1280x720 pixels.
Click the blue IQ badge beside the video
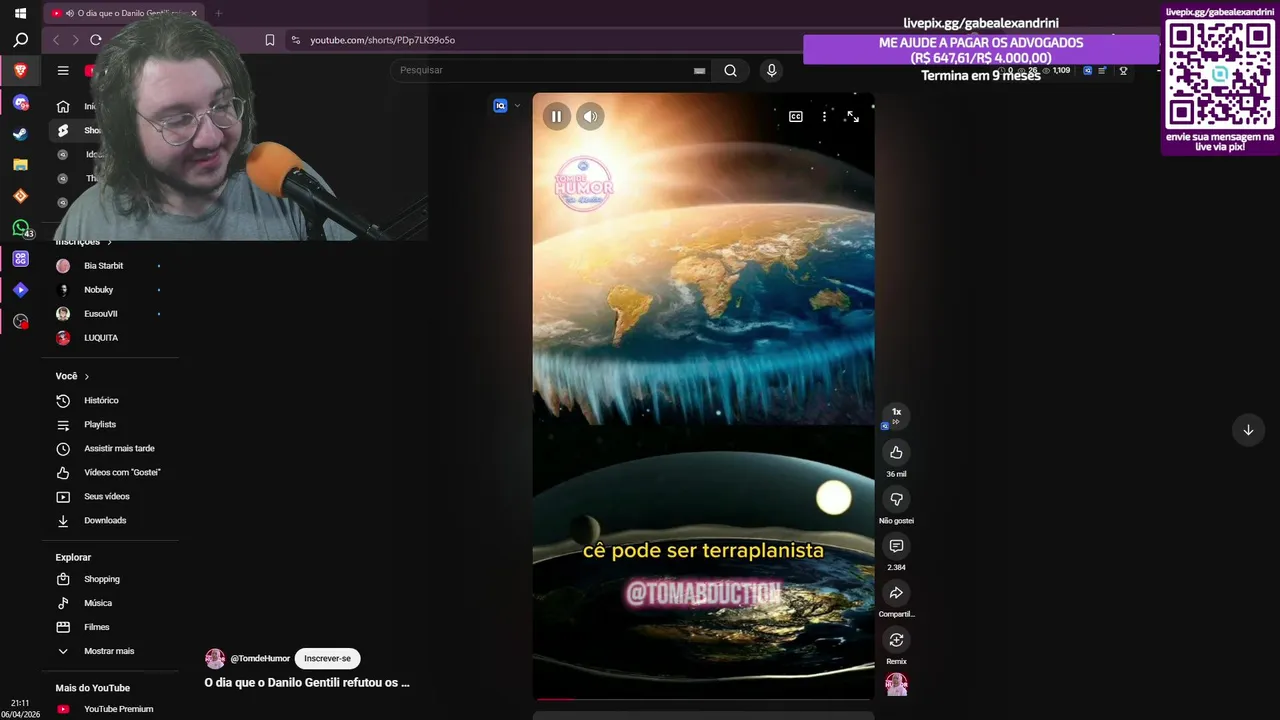[x=500, y=106]
